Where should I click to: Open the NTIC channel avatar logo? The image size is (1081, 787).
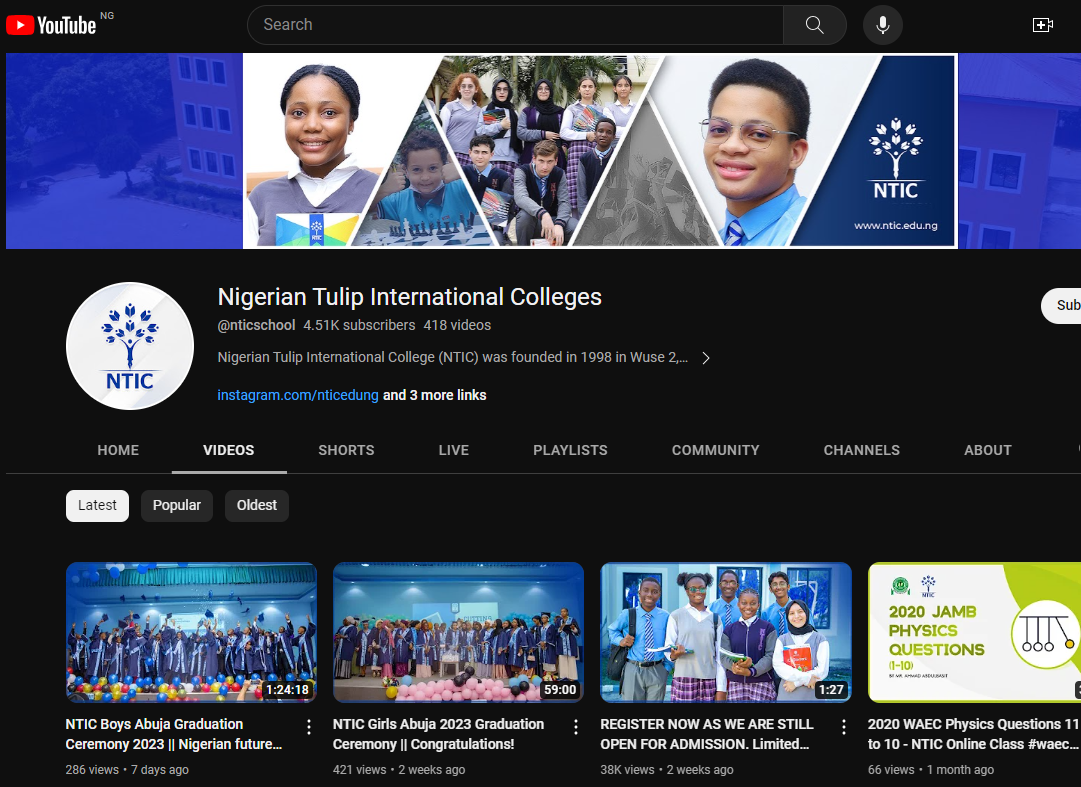tap(130, 346)
